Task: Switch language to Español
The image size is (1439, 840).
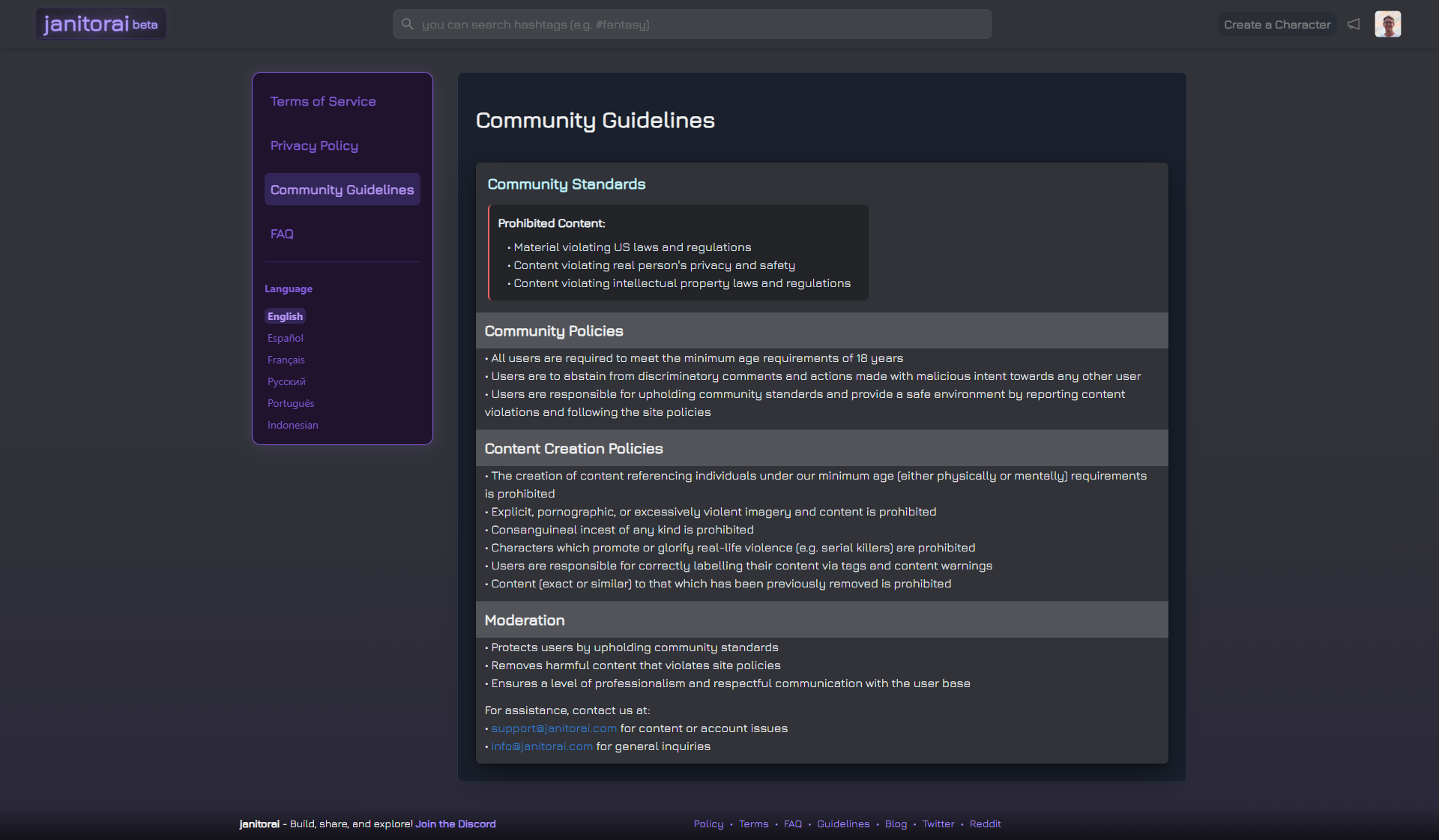Action: click(286, 338)
